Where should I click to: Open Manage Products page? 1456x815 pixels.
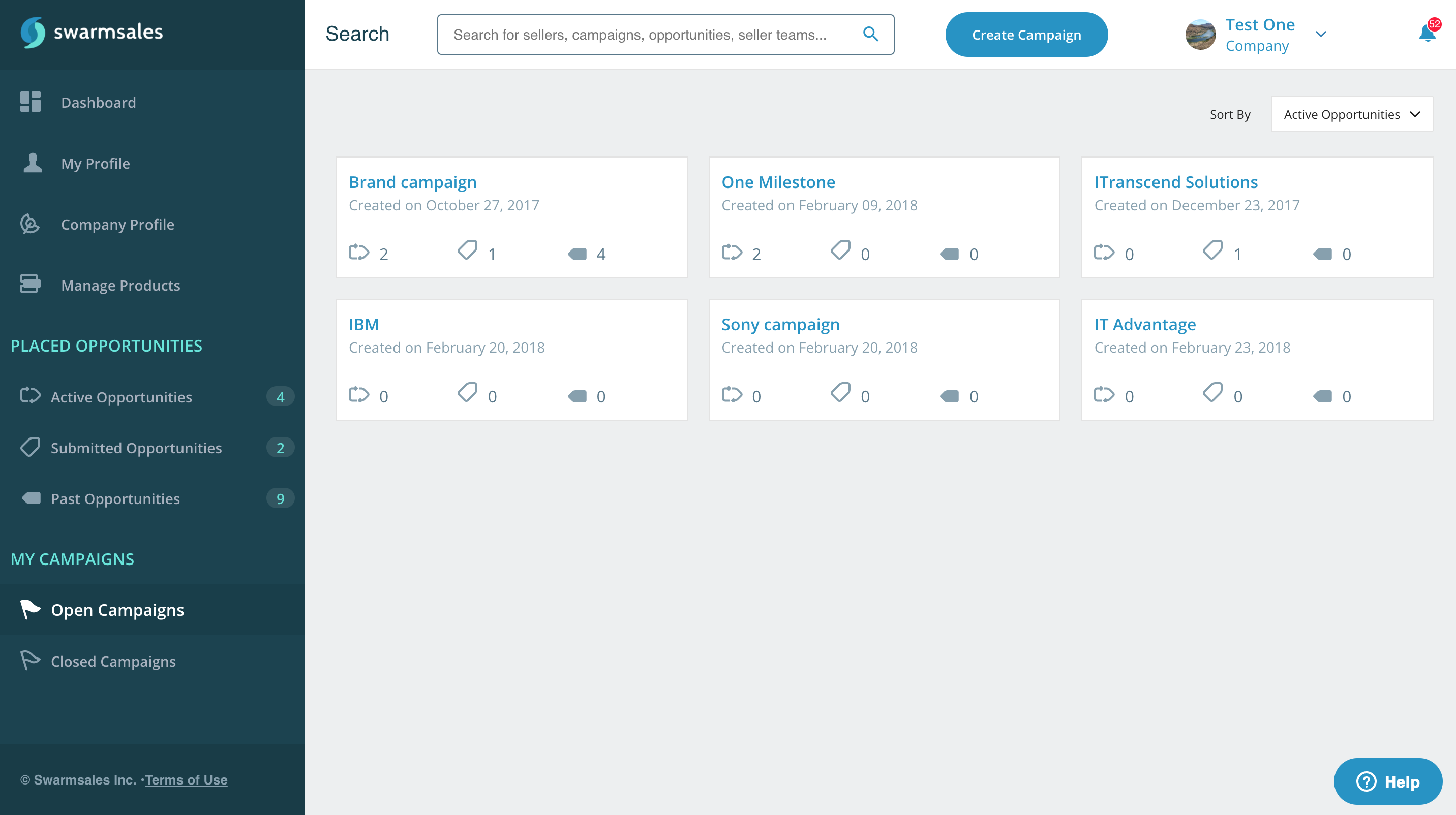(x=120, y=285)
